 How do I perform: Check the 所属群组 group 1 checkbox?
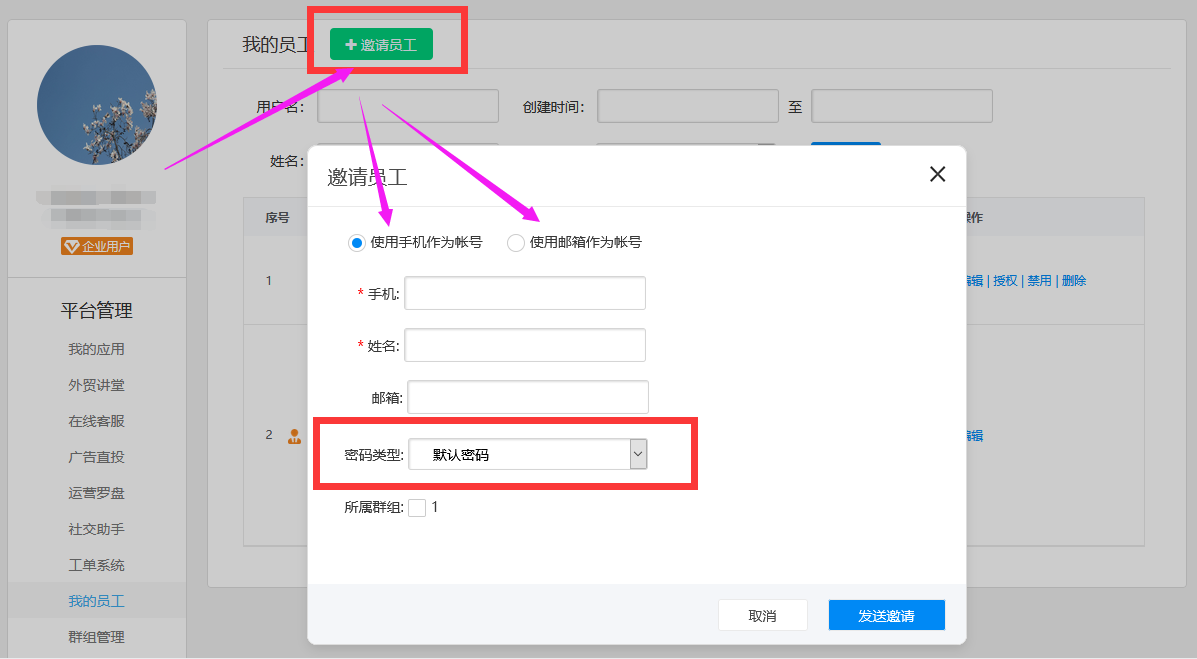point(416,507)
